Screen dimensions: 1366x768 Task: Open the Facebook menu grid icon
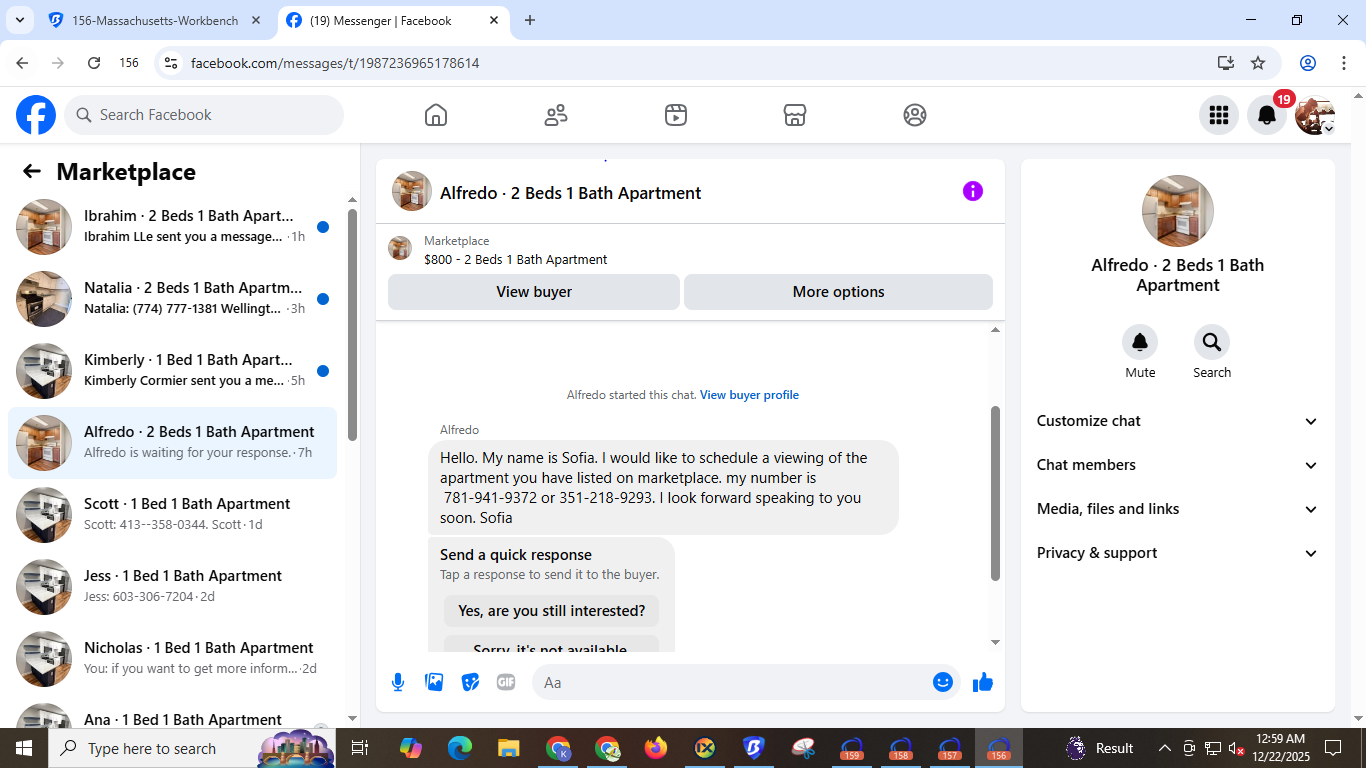[x=1218, y=115]
